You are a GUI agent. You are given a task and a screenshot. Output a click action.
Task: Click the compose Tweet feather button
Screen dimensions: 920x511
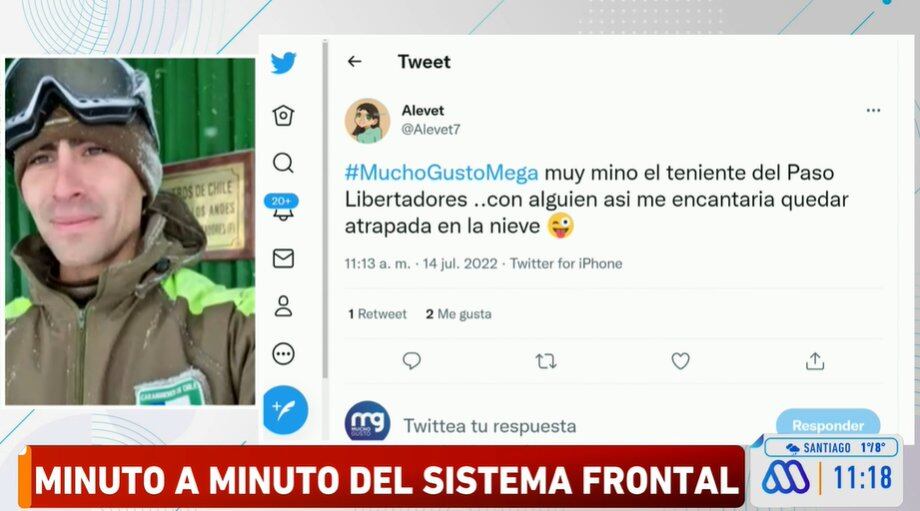(285, 410)
